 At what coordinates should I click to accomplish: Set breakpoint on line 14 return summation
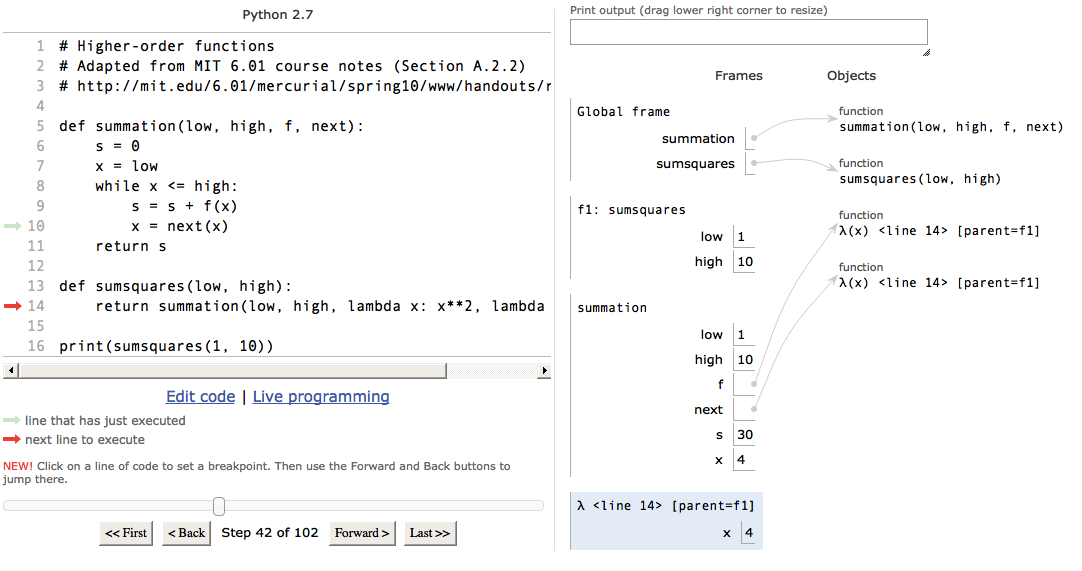pos(319,306)
